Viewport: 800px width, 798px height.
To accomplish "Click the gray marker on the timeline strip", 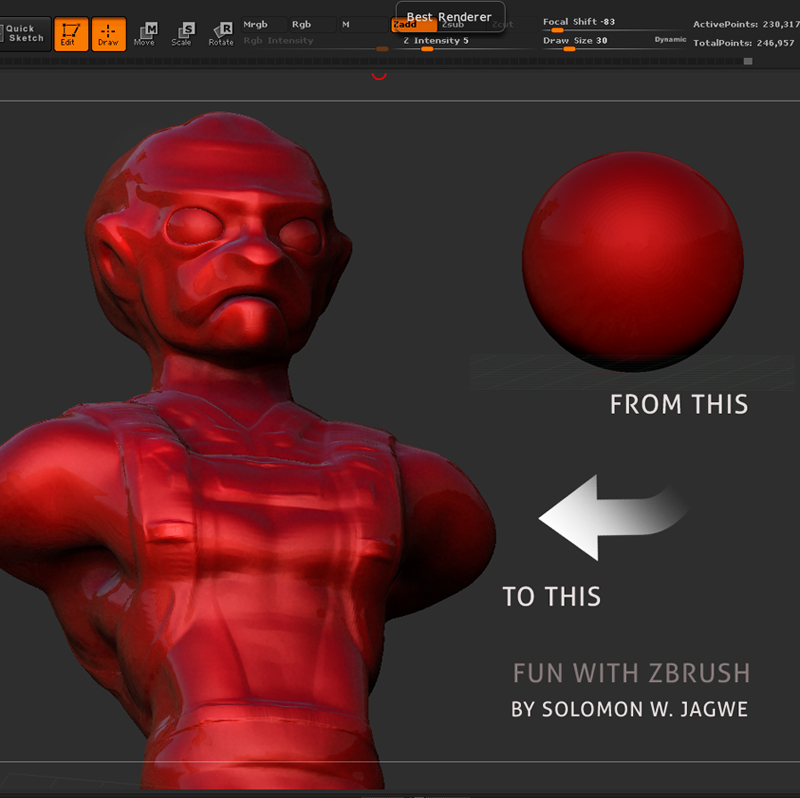I will tap(748, 61).
